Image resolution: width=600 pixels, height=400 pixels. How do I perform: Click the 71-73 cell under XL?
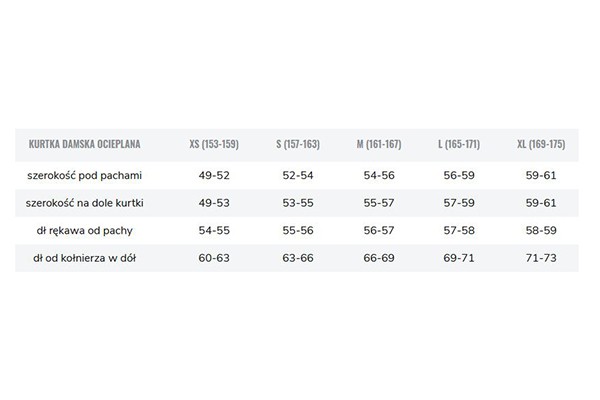541,258
